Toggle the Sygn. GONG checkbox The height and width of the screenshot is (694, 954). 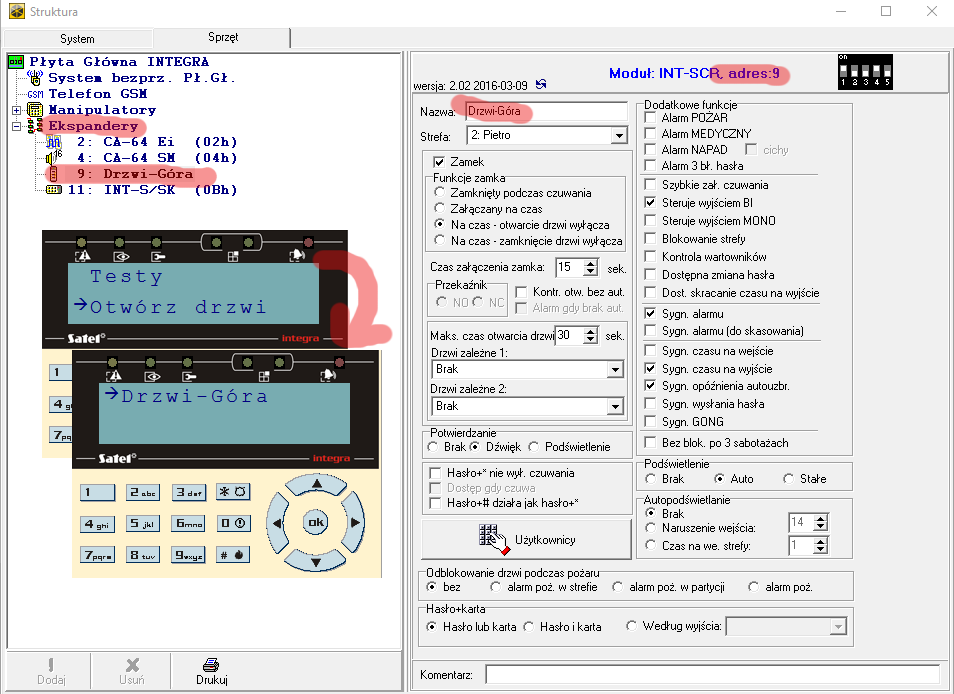tap(650, 422)
